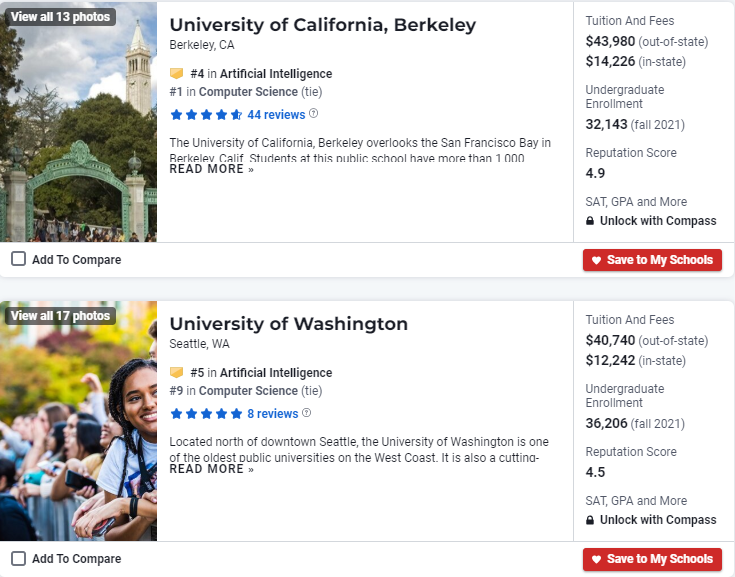Image resolution: width=735 pixels, height=577 pixels.
Task: View all 17 photos of Washington
Action: click(60, 316)
